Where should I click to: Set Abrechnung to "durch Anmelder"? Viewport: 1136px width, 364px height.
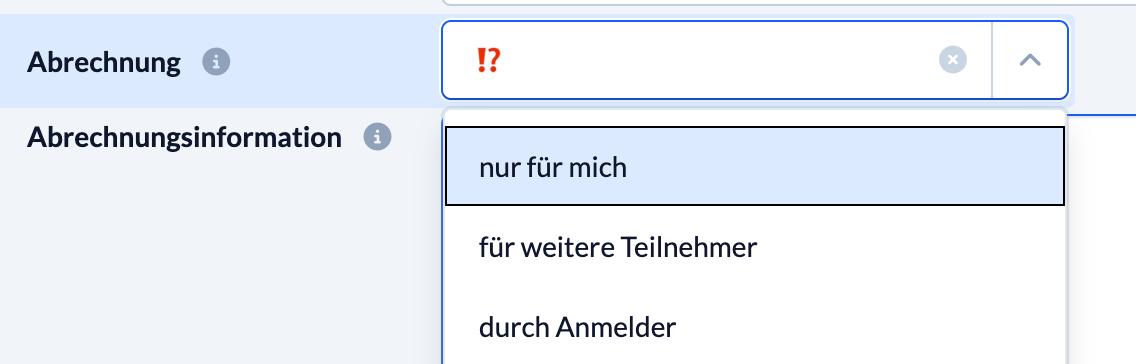754,328
